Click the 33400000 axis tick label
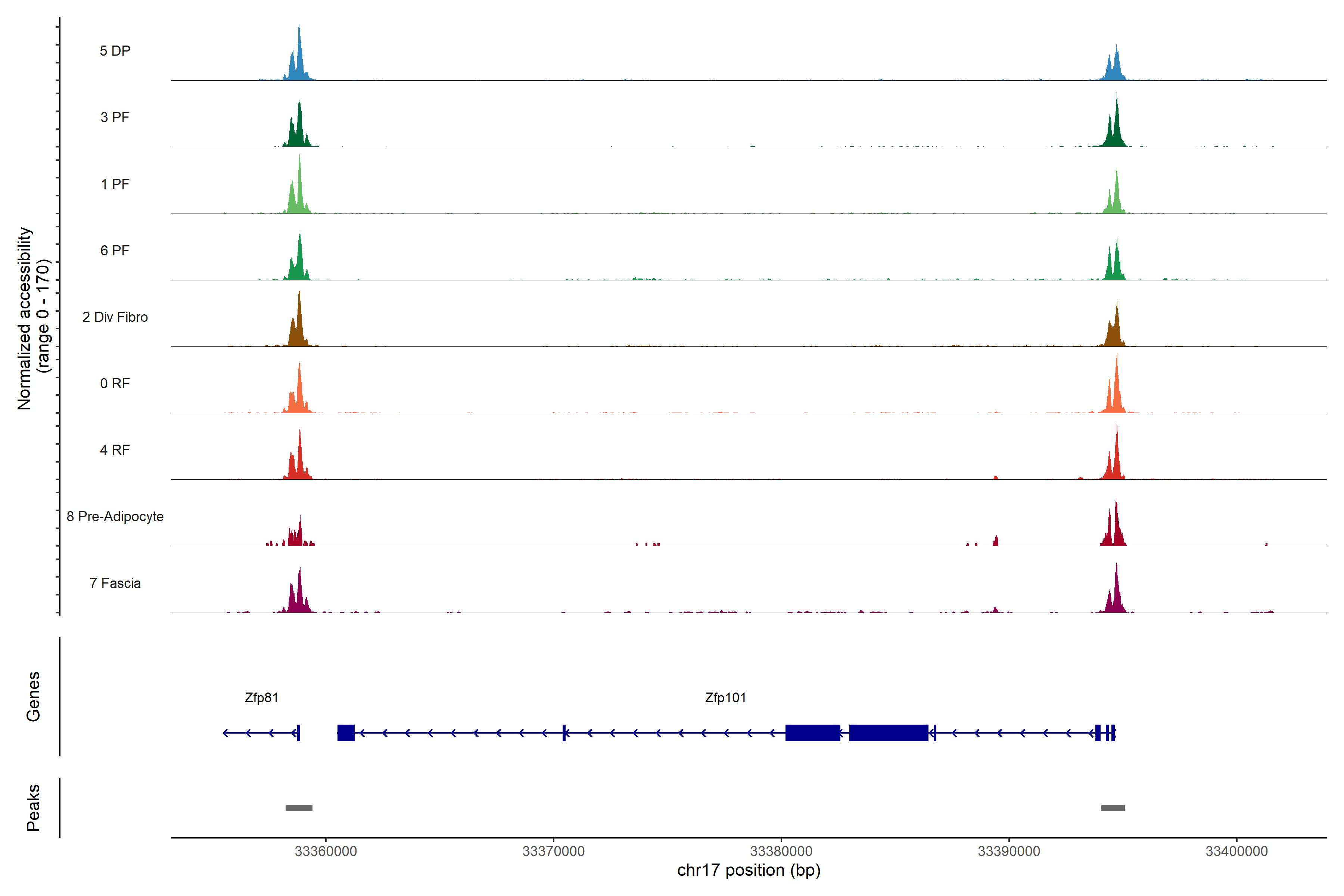The image size is (1344, 896). click(1236, 851)
